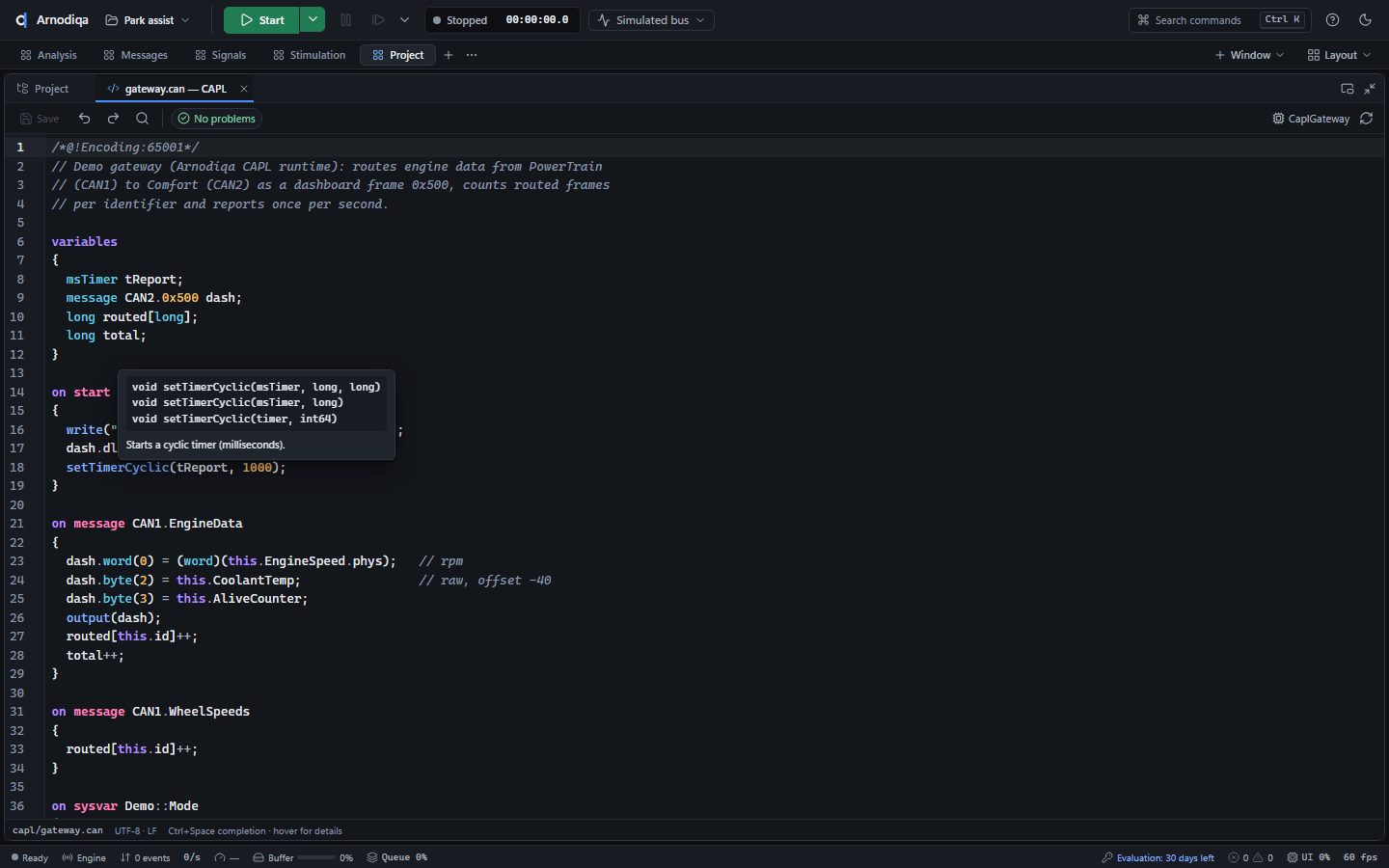Click the No problems indicator
This screenshot has width=1389, height=868.
216,119
